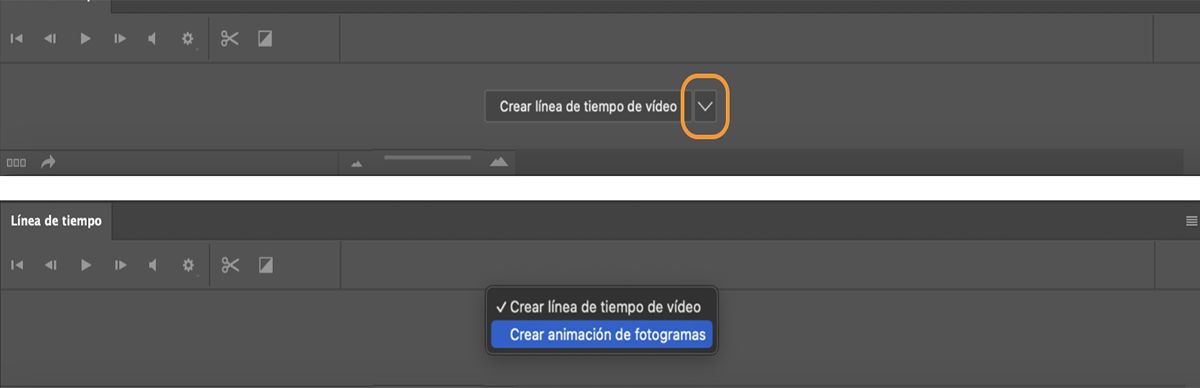Screen dimensions: 1200x388
Task: Mute audio in the Línea de tiempo tabbed panel
Action: (153, 265)
